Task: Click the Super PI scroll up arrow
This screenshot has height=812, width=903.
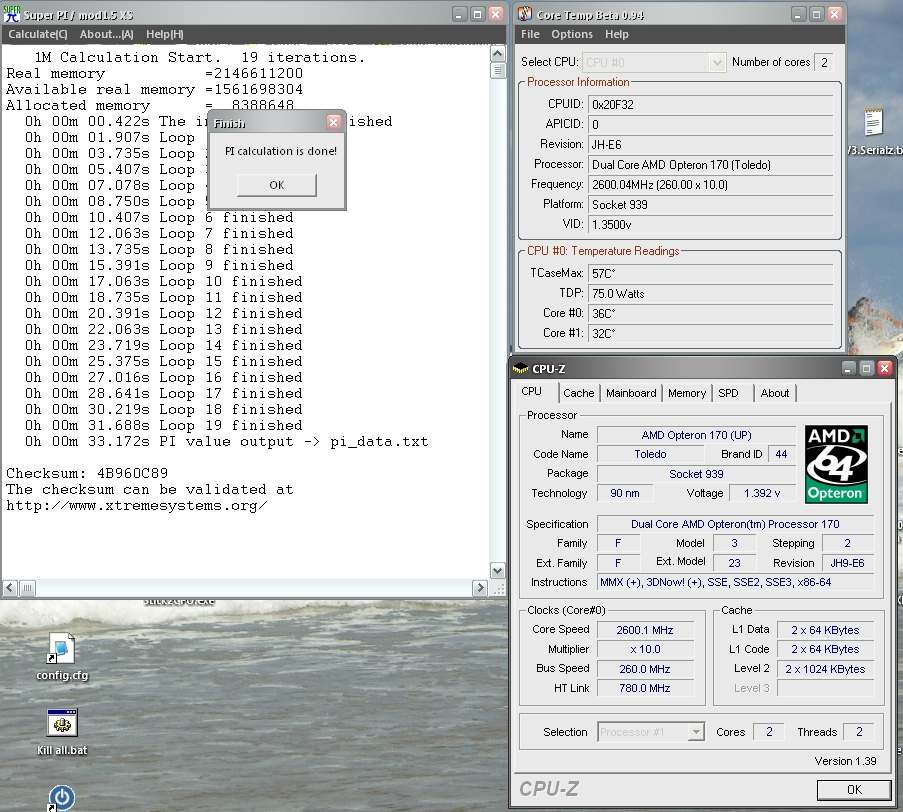Action: [x=498, y=54]
